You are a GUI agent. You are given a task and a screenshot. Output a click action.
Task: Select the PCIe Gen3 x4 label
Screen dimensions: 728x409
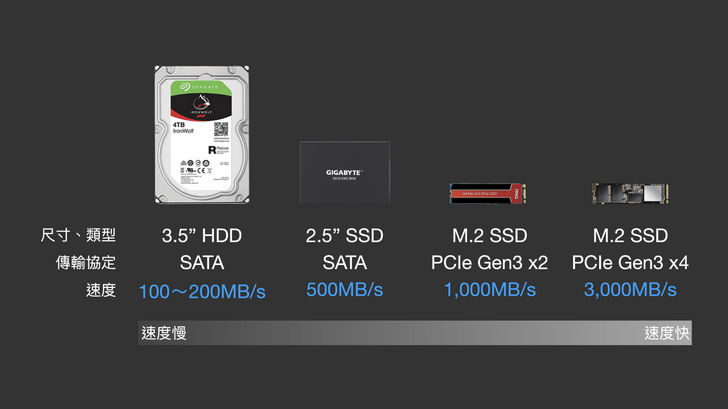coord(630,264)
